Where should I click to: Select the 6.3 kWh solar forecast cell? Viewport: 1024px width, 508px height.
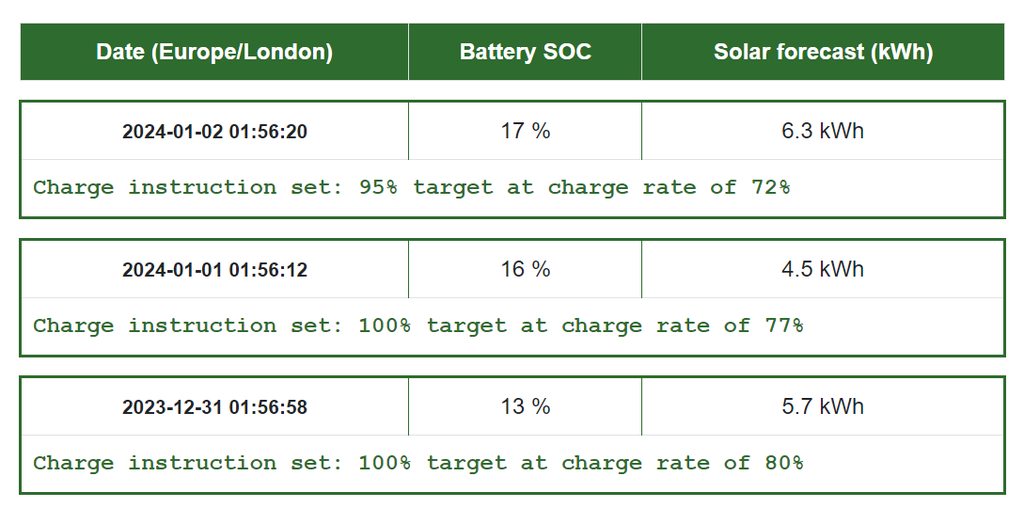pyautogui.click(x=823, y=131)
